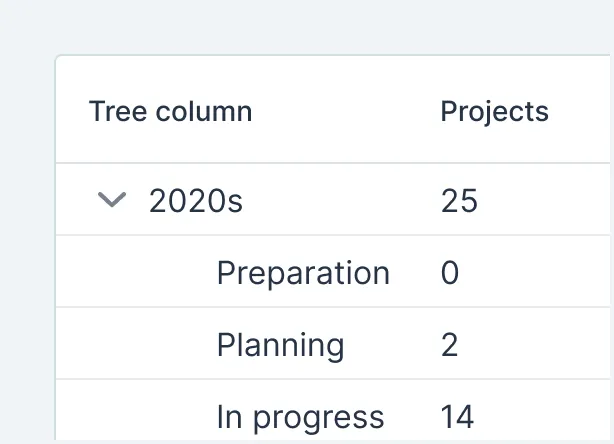The width and height of the screenshot is (614, 444).
Task: Select the 2020s tree item
Action: click(196, 201)
